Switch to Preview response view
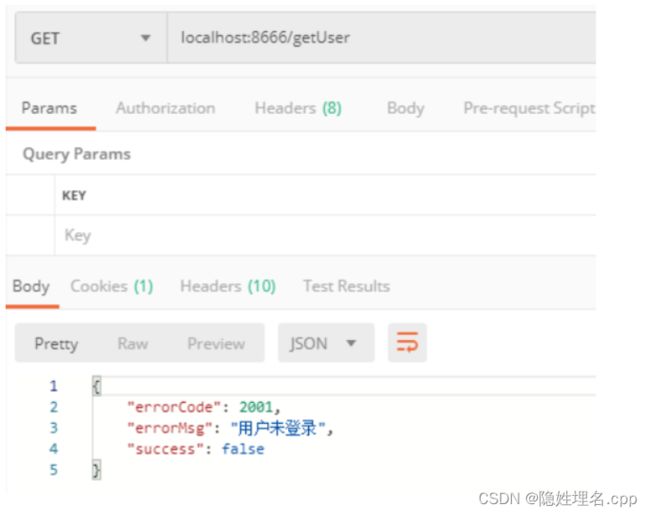 pyautogui.click(x=216, y=343)
